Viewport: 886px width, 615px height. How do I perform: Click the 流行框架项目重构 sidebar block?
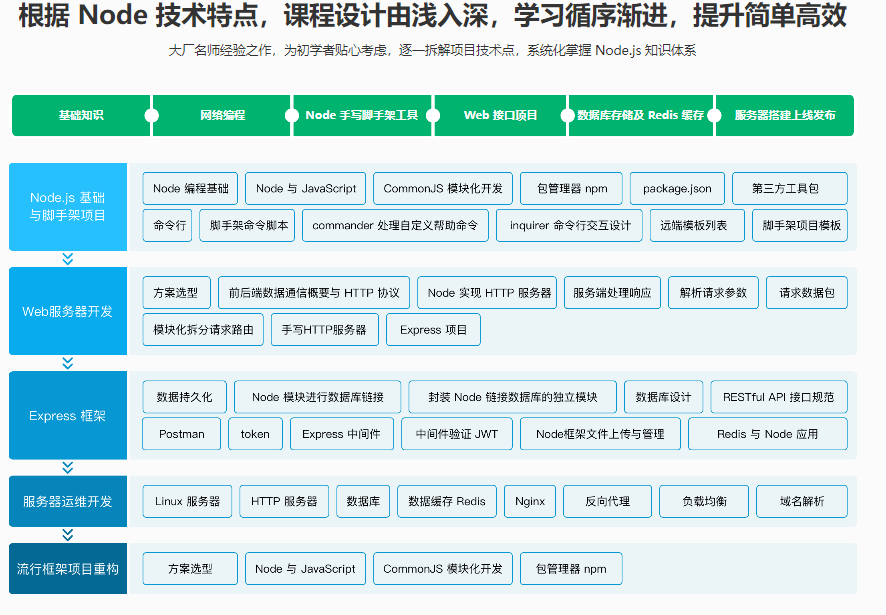pyautogui.click(x=67, y=568)
